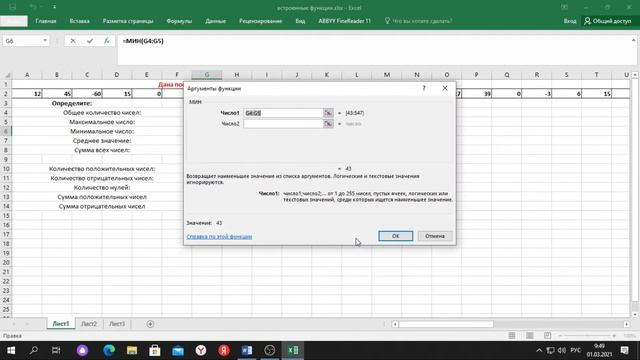This screenshot has width=640, height=360.
Task: Click the РУС language indicator
Action: (x=576, y=350)
